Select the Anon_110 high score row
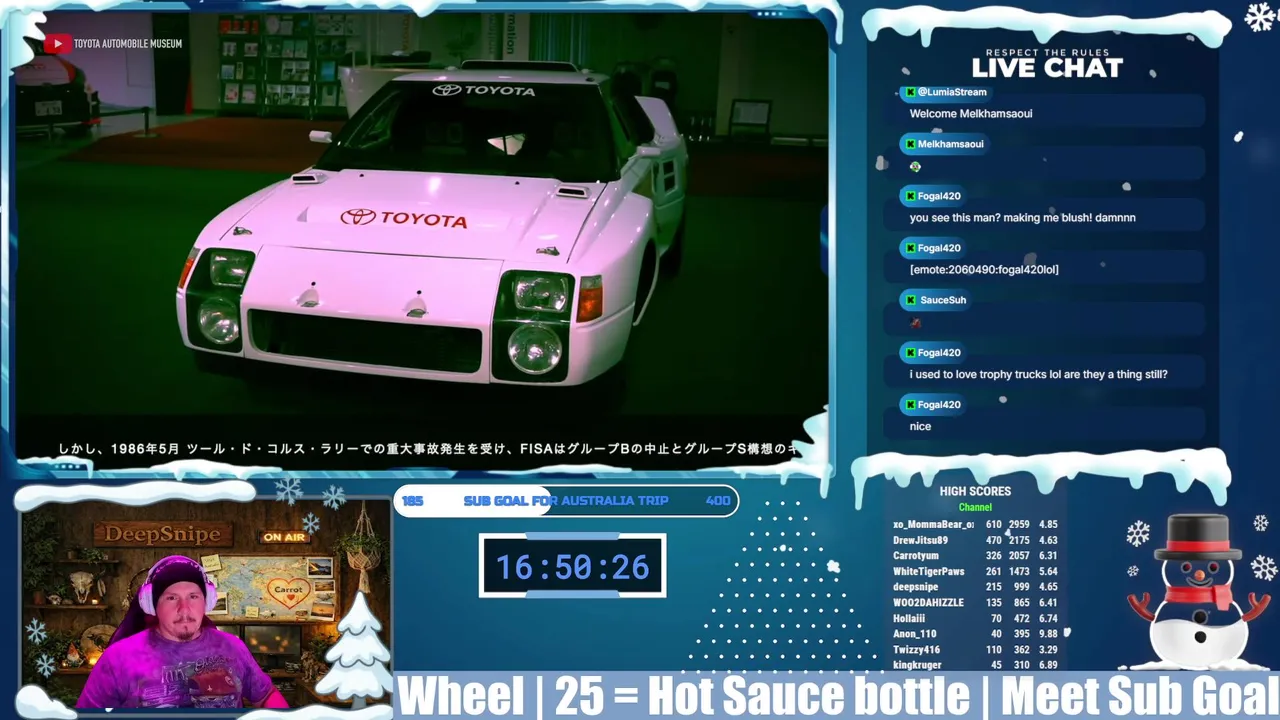 975,634
